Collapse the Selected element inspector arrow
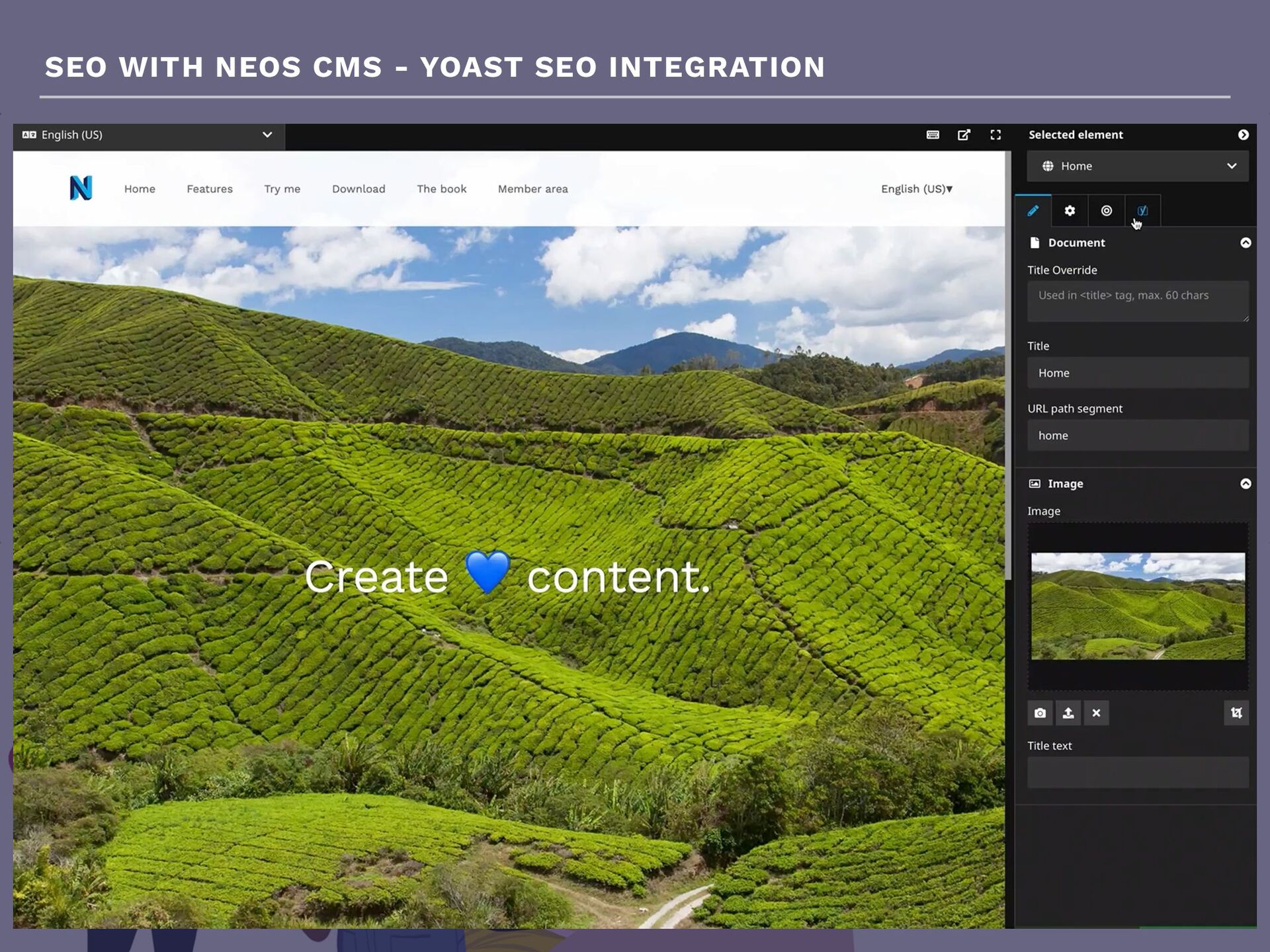Image resolution: width=1270 pixels, height=952 pixels. point(1244,135)
